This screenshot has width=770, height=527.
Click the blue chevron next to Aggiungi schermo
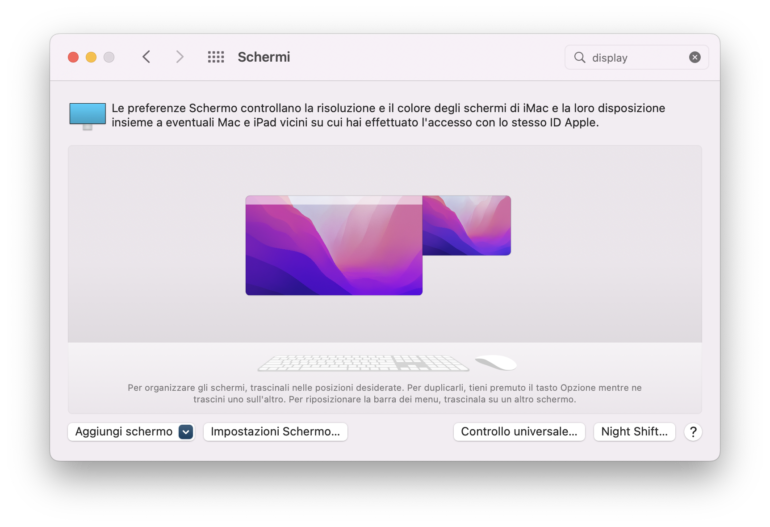(x=186, y=432)
